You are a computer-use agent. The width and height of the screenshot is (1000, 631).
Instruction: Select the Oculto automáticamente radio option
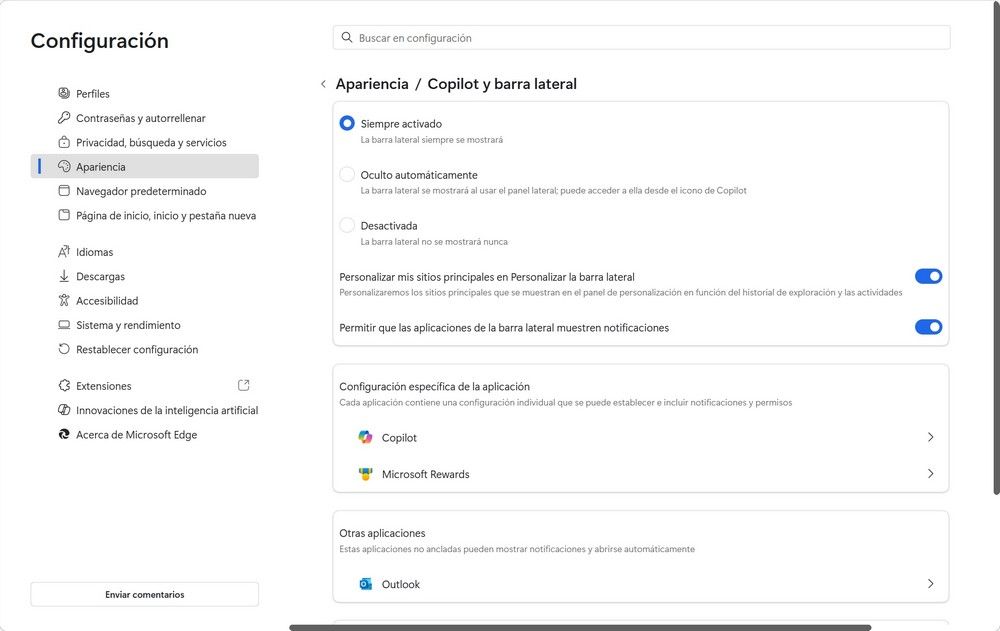(x=347, y=174)
